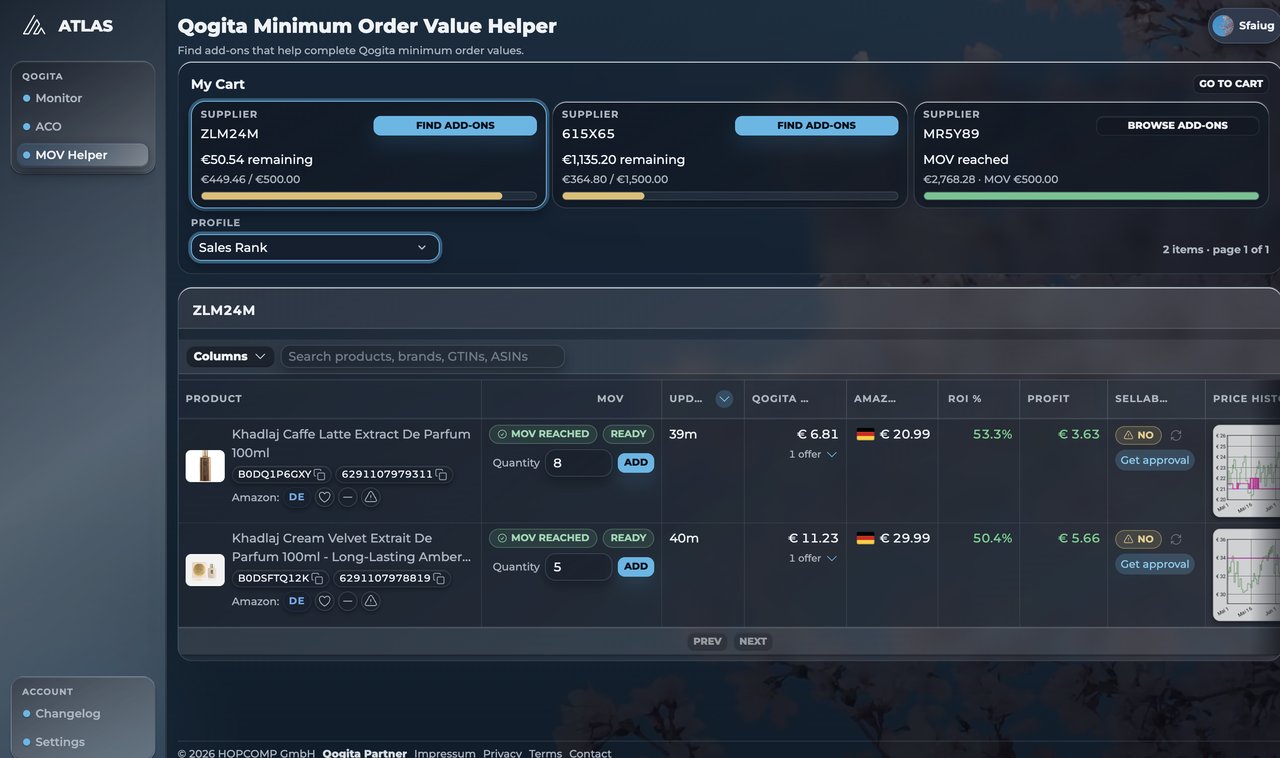
Task: Click the minus icon for Cream Velvet product
Action: [347, 601]
